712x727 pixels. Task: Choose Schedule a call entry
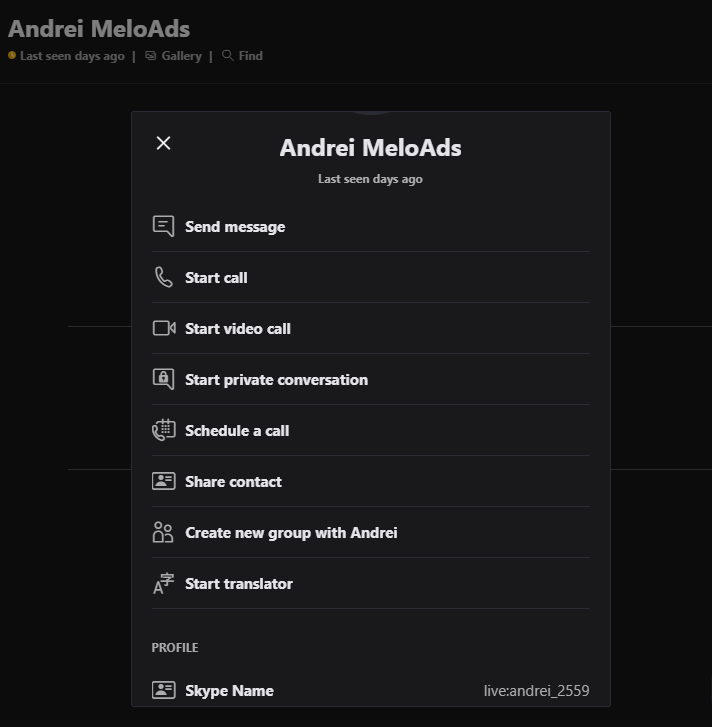[x=237, y=431]
